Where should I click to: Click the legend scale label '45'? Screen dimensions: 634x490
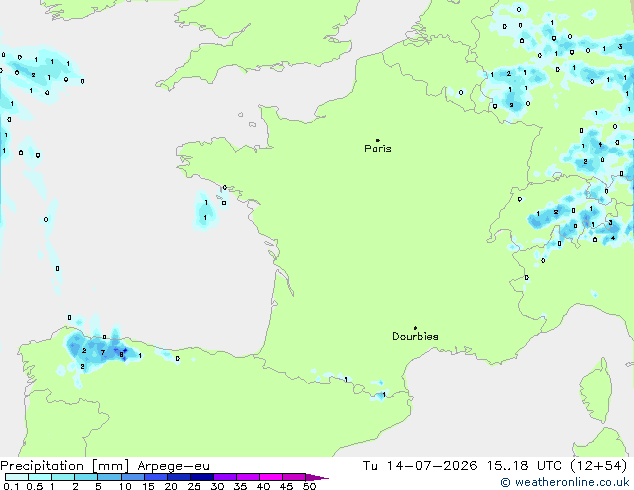click(286, 486)
